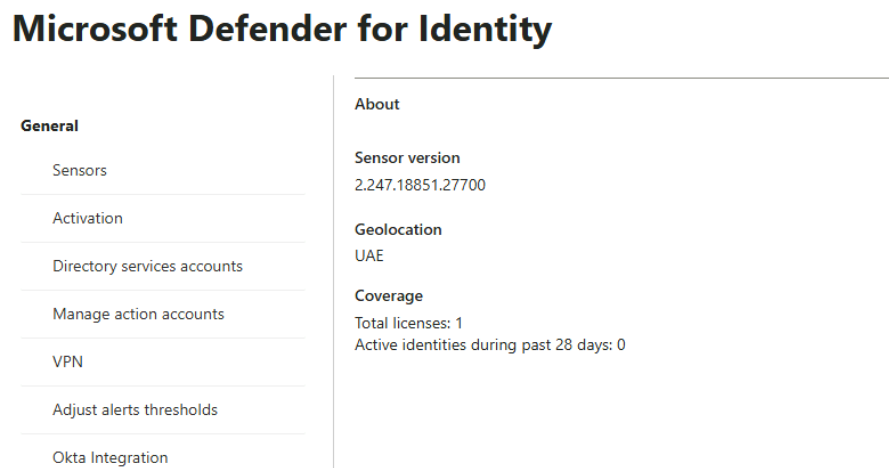
Task: Click the horizontal line above About
Action: 620,77
